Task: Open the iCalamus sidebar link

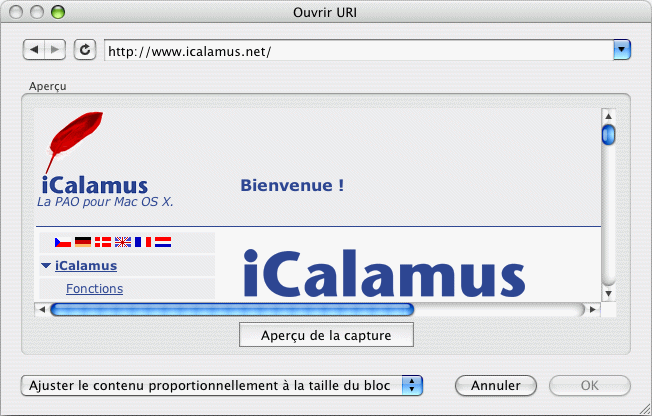Action: (x=86, y=266)
